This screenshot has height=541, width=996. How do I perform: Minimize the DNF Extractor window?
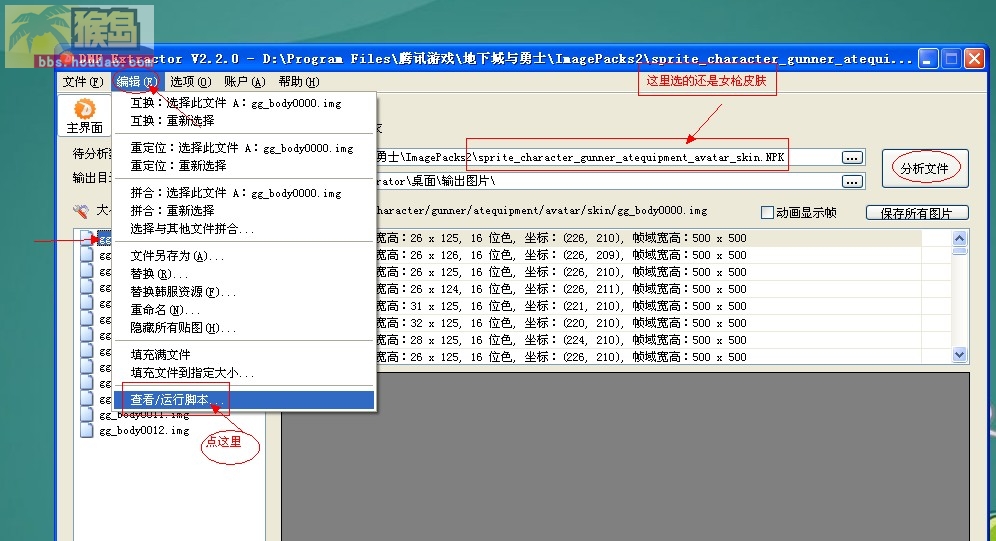coord(928,59)
